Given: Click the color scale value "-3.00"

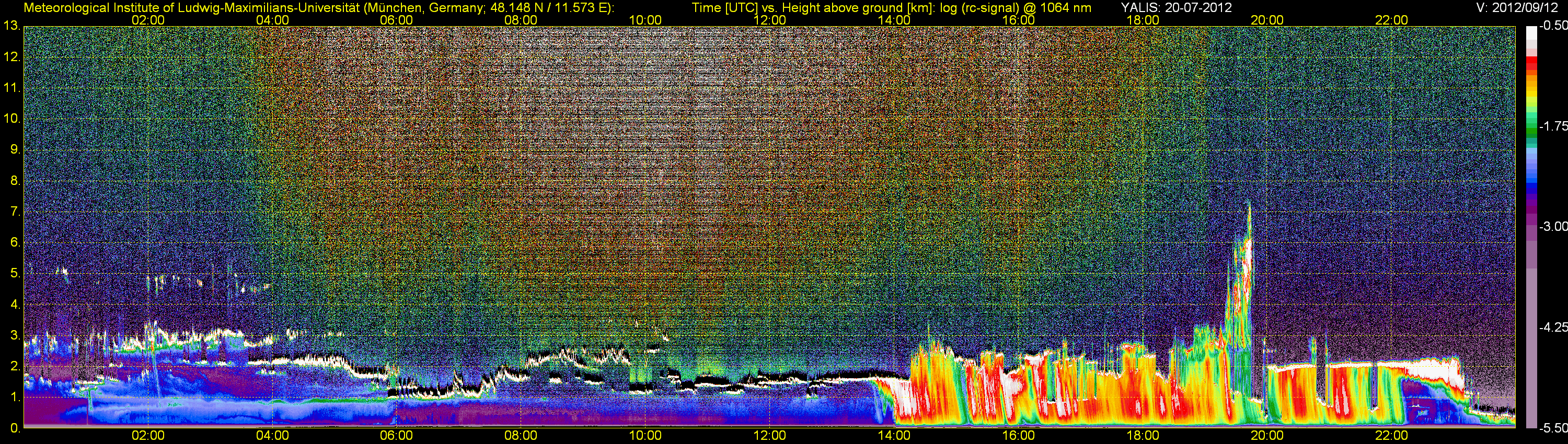Looking at the screenshot, I should [x=1553, y=227].
